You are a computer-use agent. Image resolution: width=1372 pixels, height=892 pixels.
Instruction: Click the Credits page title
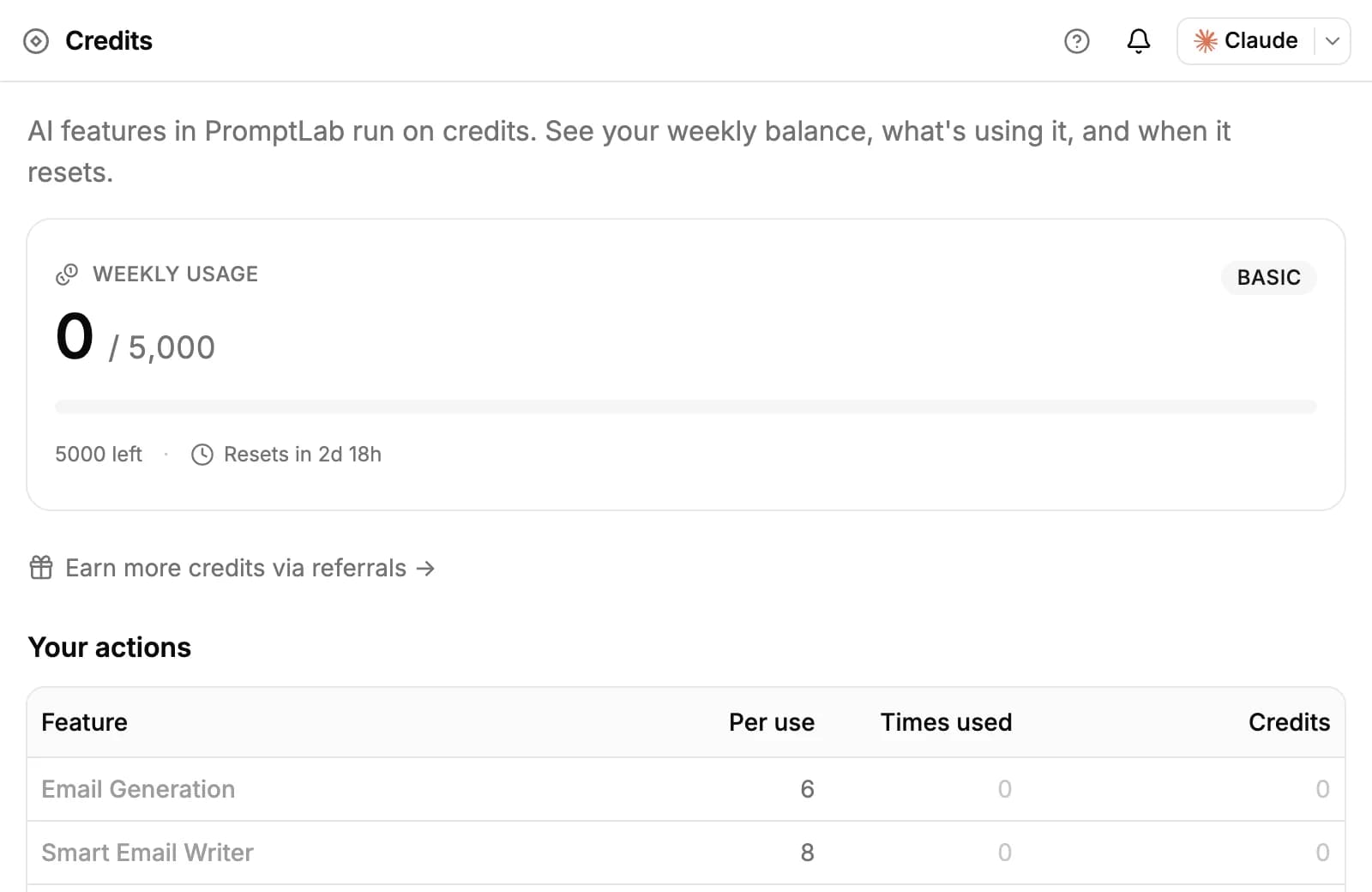tap(109, 41)
